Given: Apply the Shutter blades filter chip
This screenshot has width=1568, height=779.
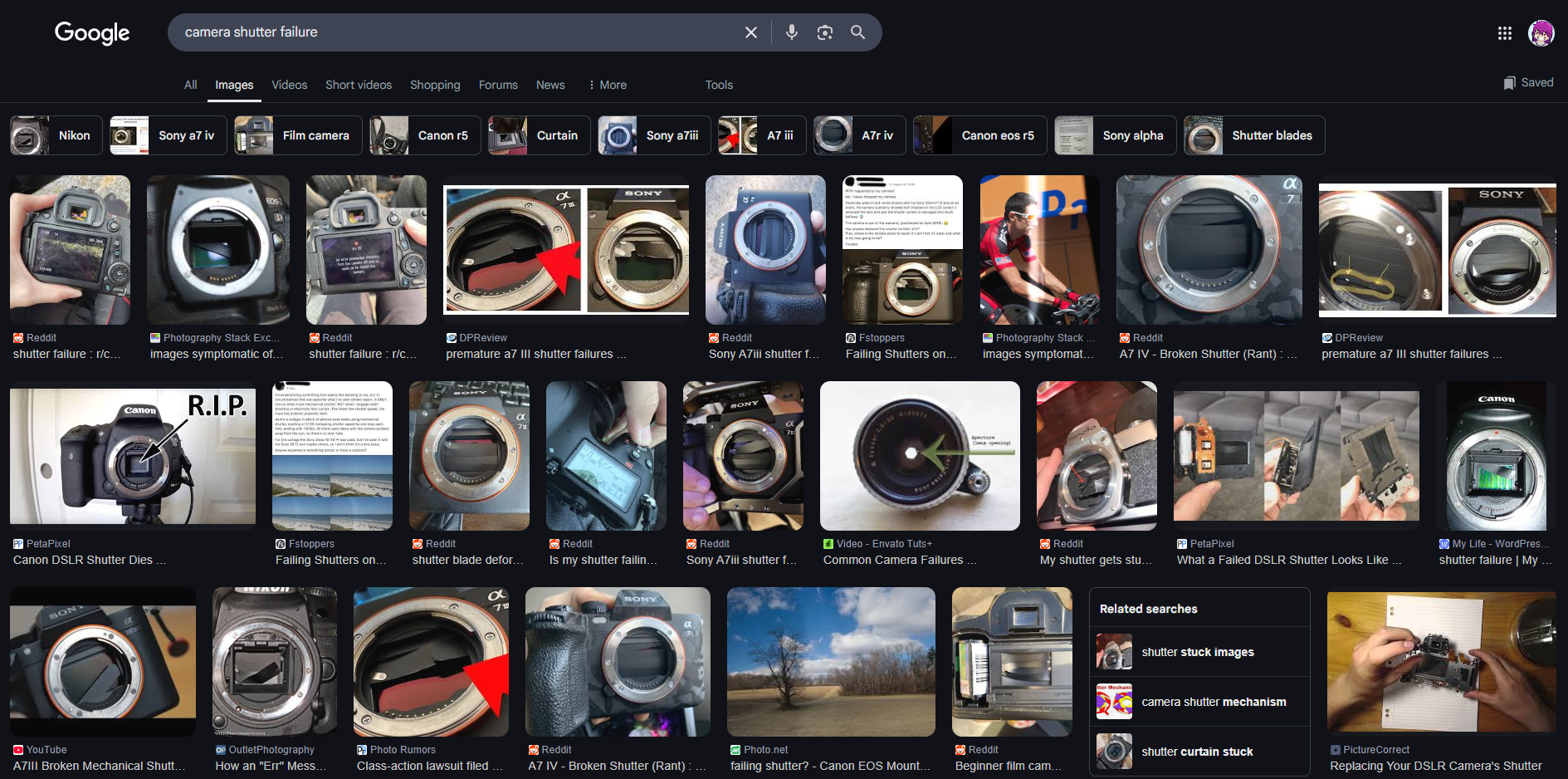Looking at the screenshot, I should (x=1253, y=135).
